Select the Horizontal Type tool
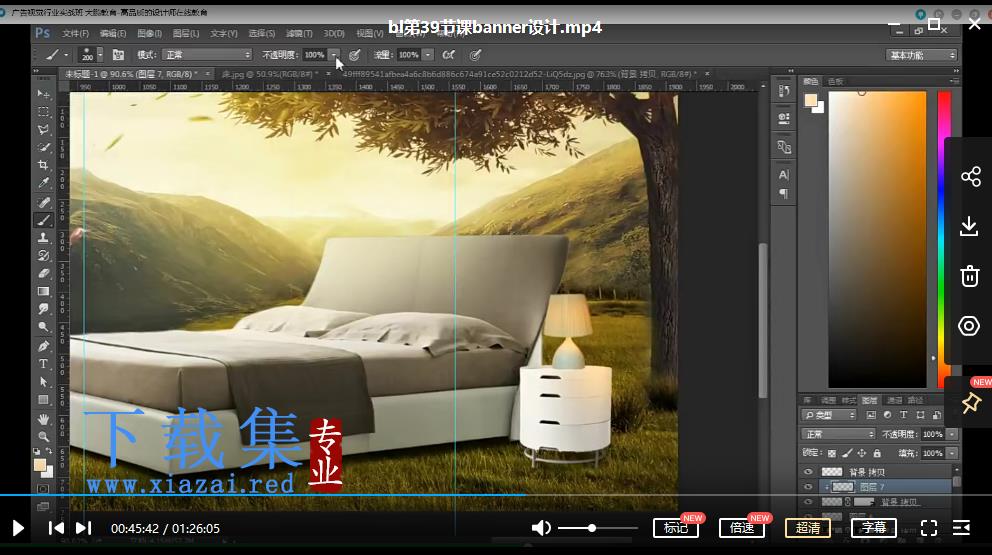The width and height of the screenshot is (992, 555). pyautogui.click(x=43, y=364)
